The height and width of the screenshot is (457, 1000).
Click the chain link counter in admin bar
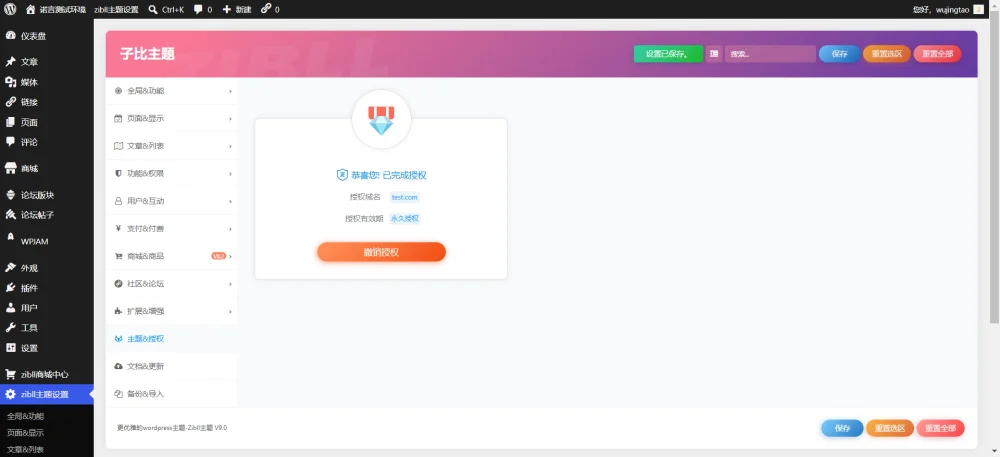pos(266,9)
